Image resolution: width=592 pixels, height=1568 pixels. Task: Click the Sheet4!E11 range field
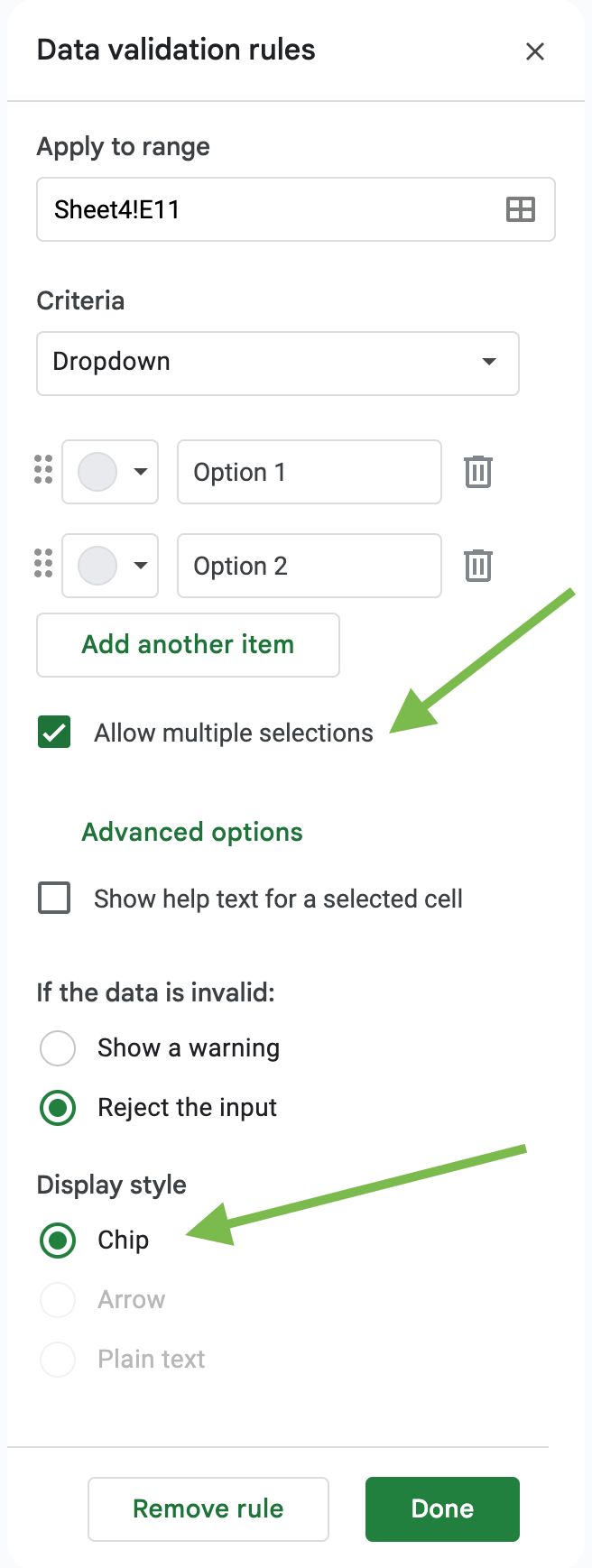[296, 209]
